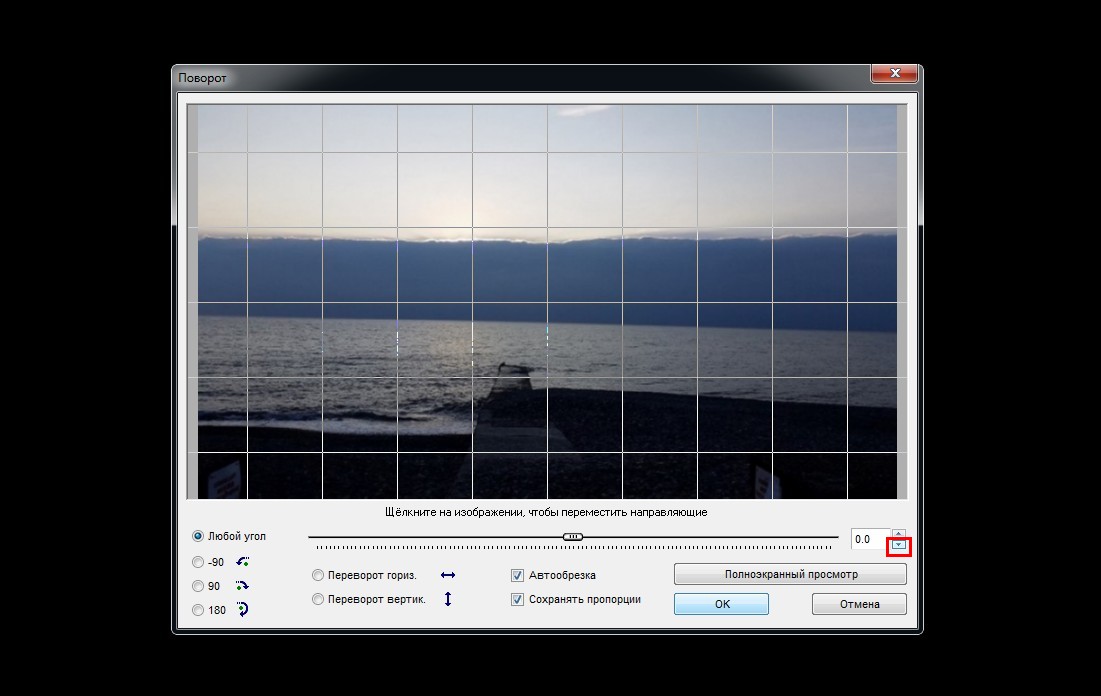Click the rotation angle slider handle
This screenshot has height=696, width=1101.
click(573, 537)
